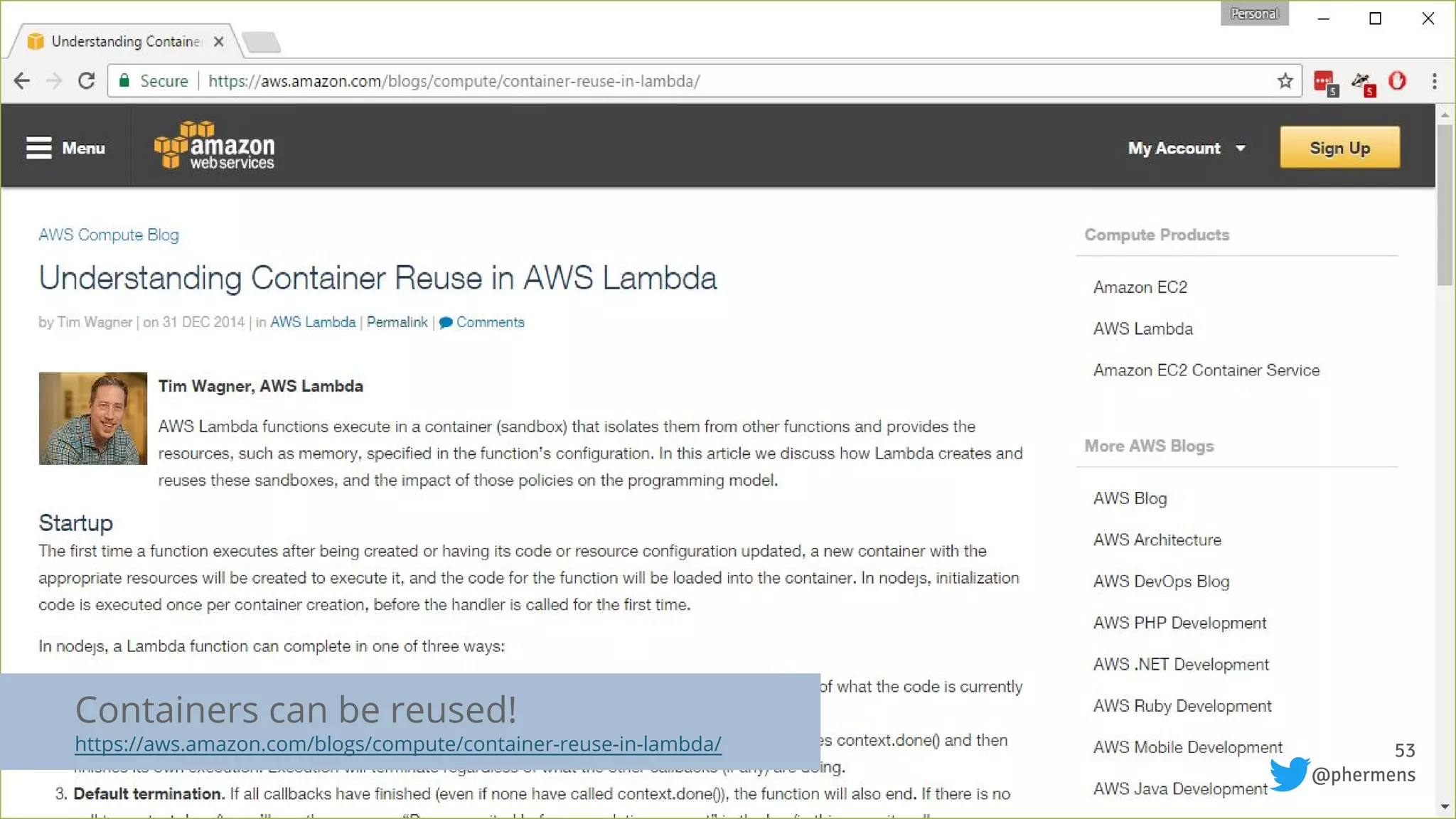Open the AWS Lambda category link

[313, 322]
